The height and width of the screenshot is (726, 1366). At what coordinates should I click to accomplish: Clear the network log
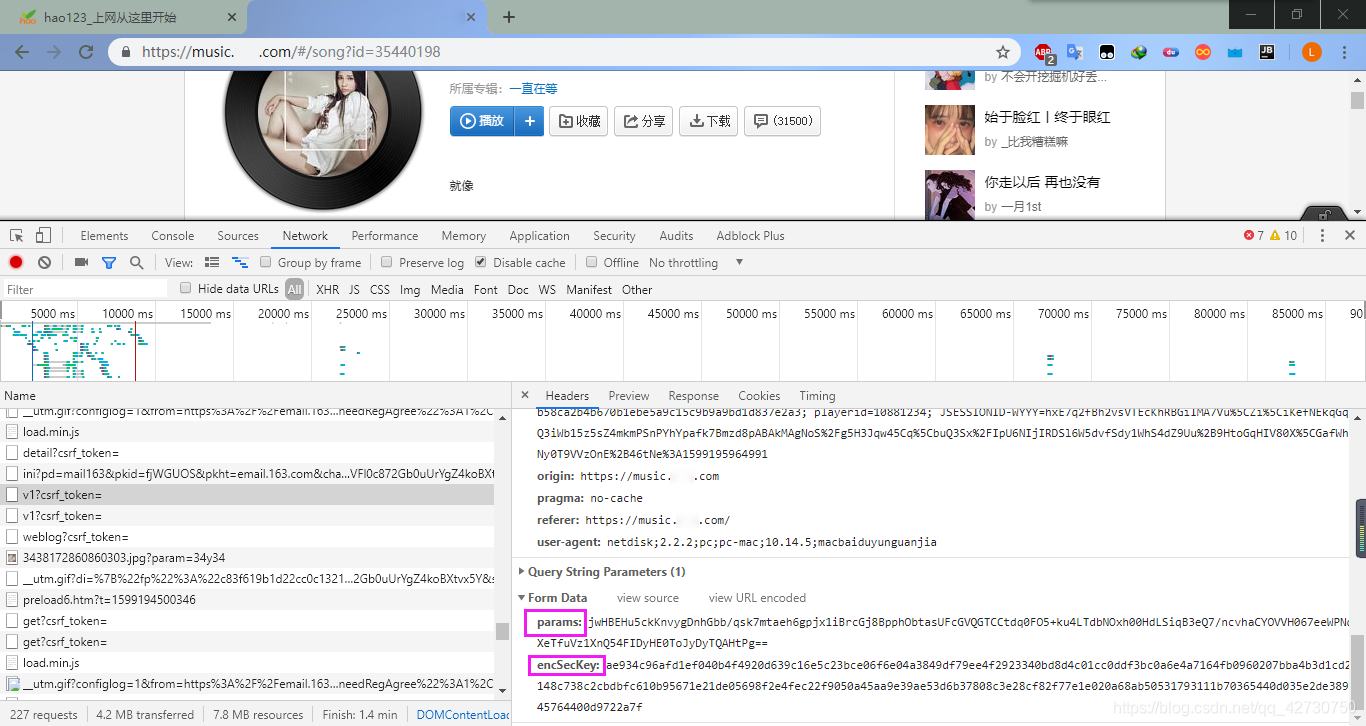tap(44, 262)
